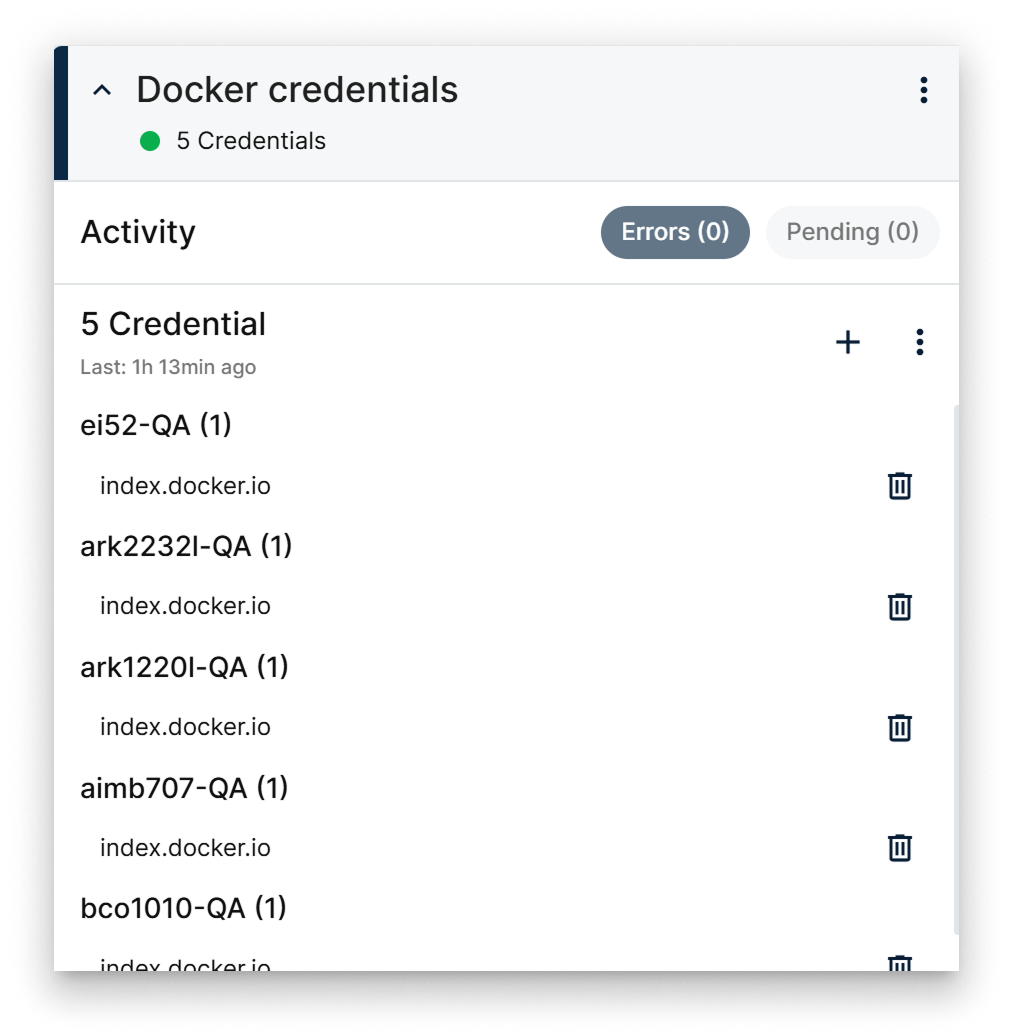Image resolution: width=1013 pixels, height=1036 pixels.
Task: Click the 5 Credential heading
Action: (x=172, y=324)
